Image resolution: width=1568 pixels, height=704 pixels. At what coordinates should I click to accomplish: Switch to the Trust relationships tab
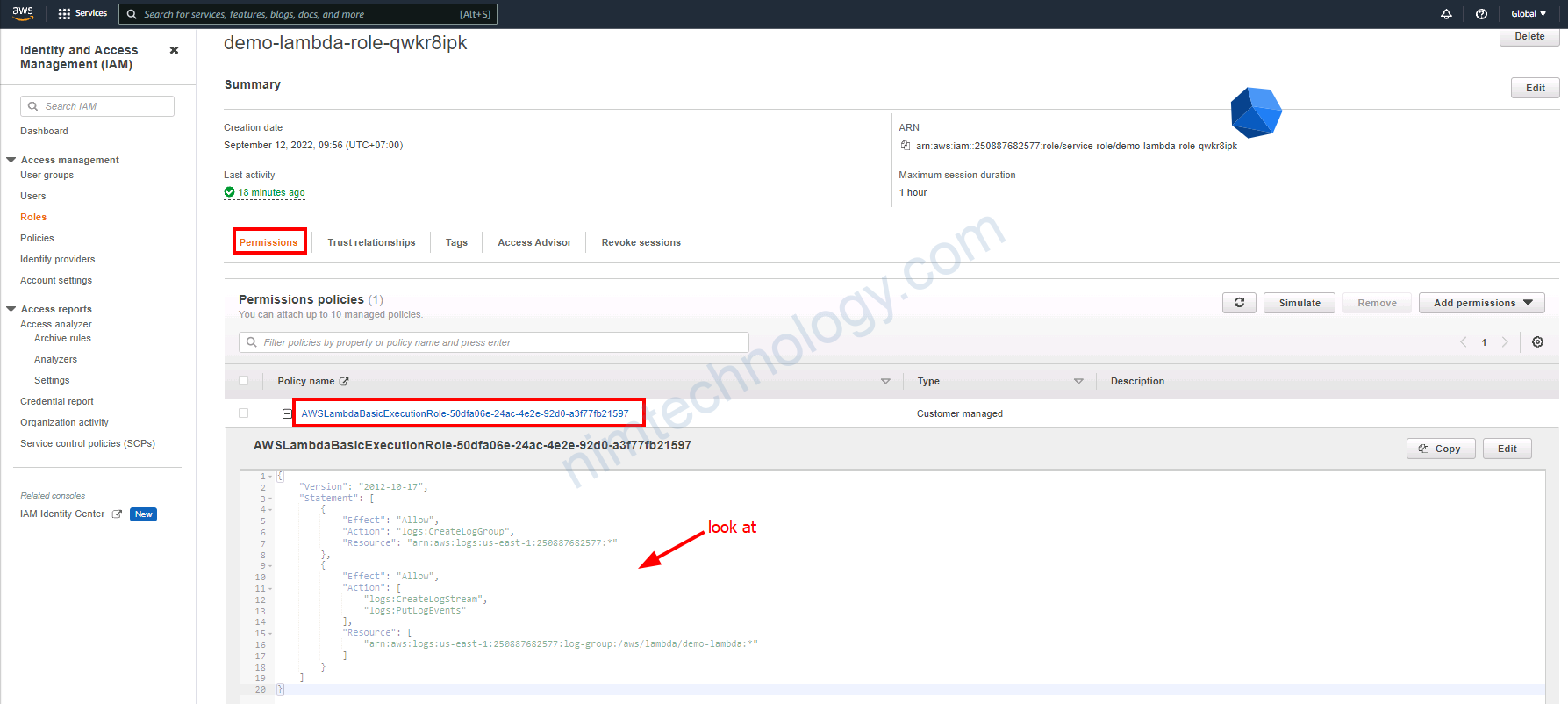click(371, 242)
